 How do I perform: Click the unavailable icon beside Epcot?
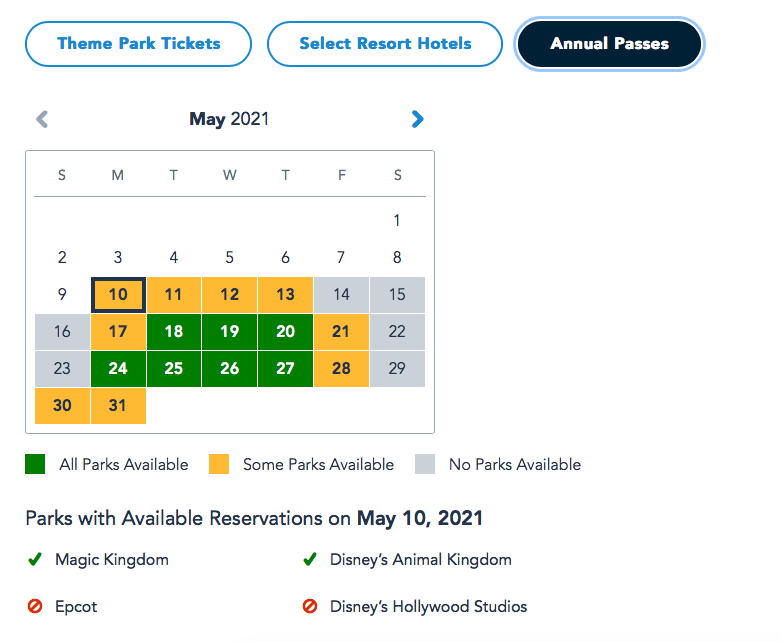35,606
